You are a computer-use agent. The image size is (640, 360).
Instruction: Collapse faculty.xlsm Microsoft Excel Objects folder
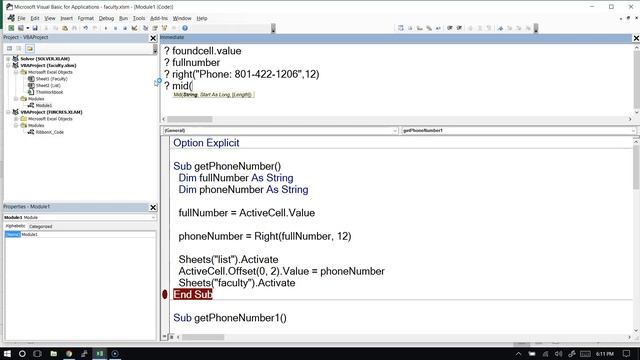(x=16, y=72)
